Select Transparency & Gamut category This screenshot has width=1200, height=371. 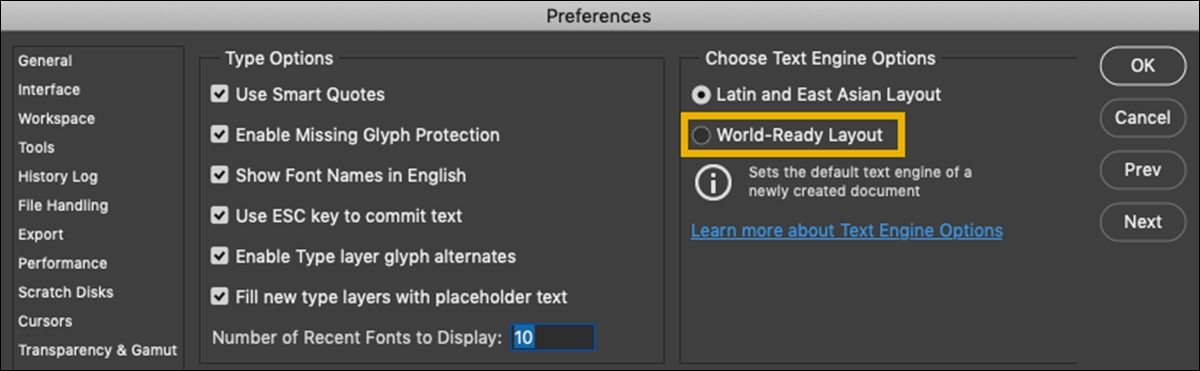click(x=97, y=351)
